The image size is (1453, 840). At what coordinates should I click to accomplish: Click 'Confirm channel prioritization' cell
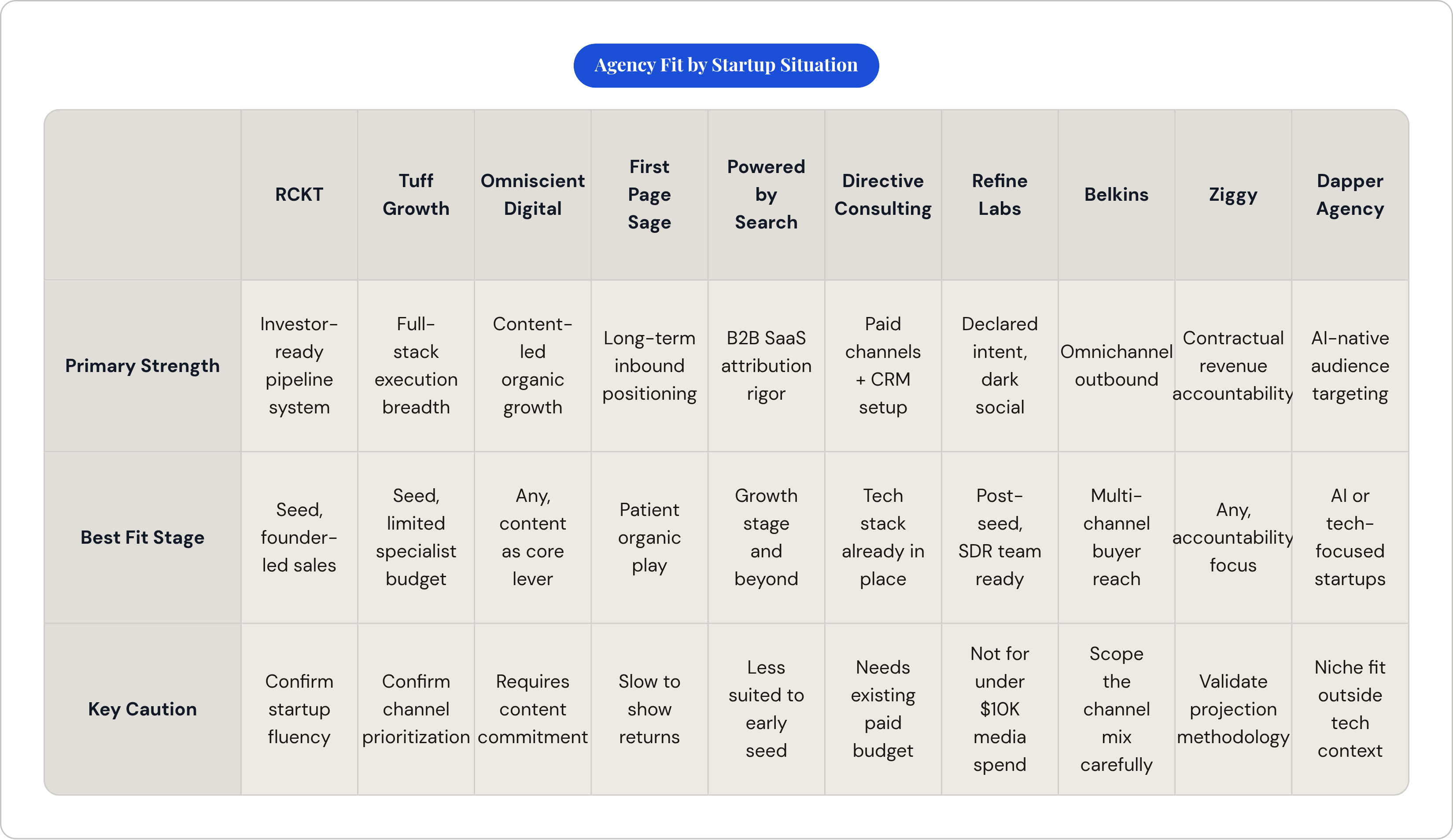(416, 709)
